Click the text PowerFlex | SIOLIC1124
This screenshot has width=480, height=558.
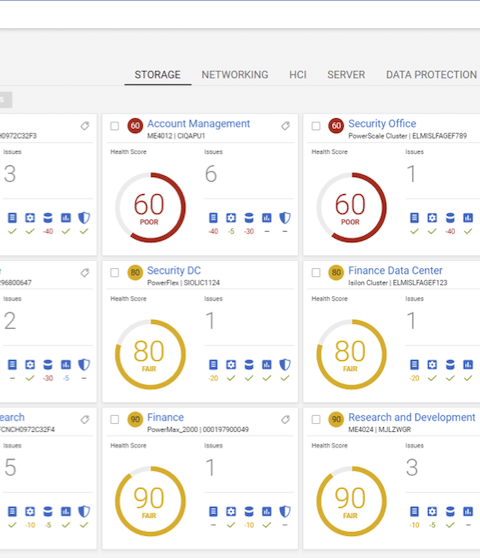pyautogui.click(x=183, y=283)
